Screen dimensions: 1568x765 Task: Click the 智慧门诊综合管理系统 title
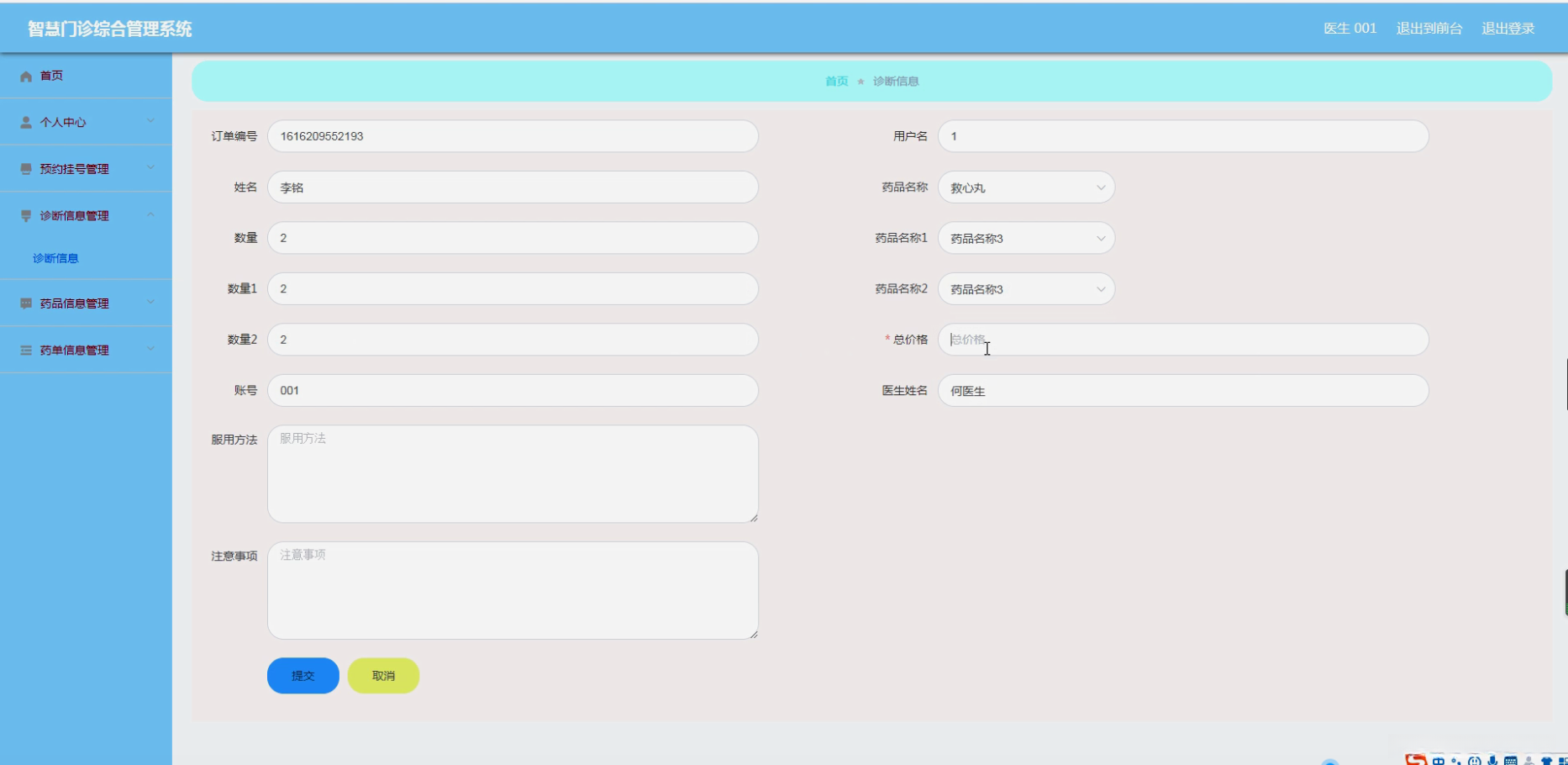(x=110, y=29)
